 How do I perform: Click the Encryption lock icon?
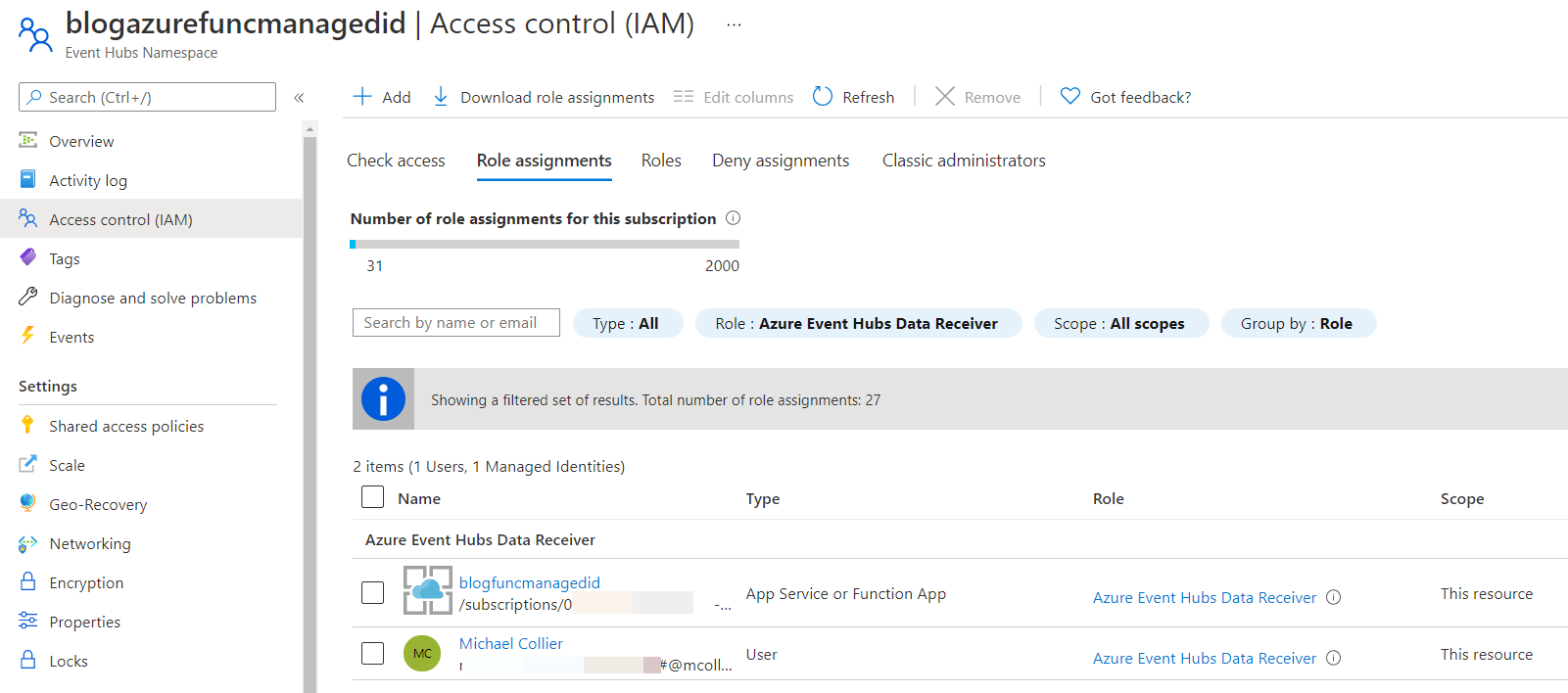(27, 581)
